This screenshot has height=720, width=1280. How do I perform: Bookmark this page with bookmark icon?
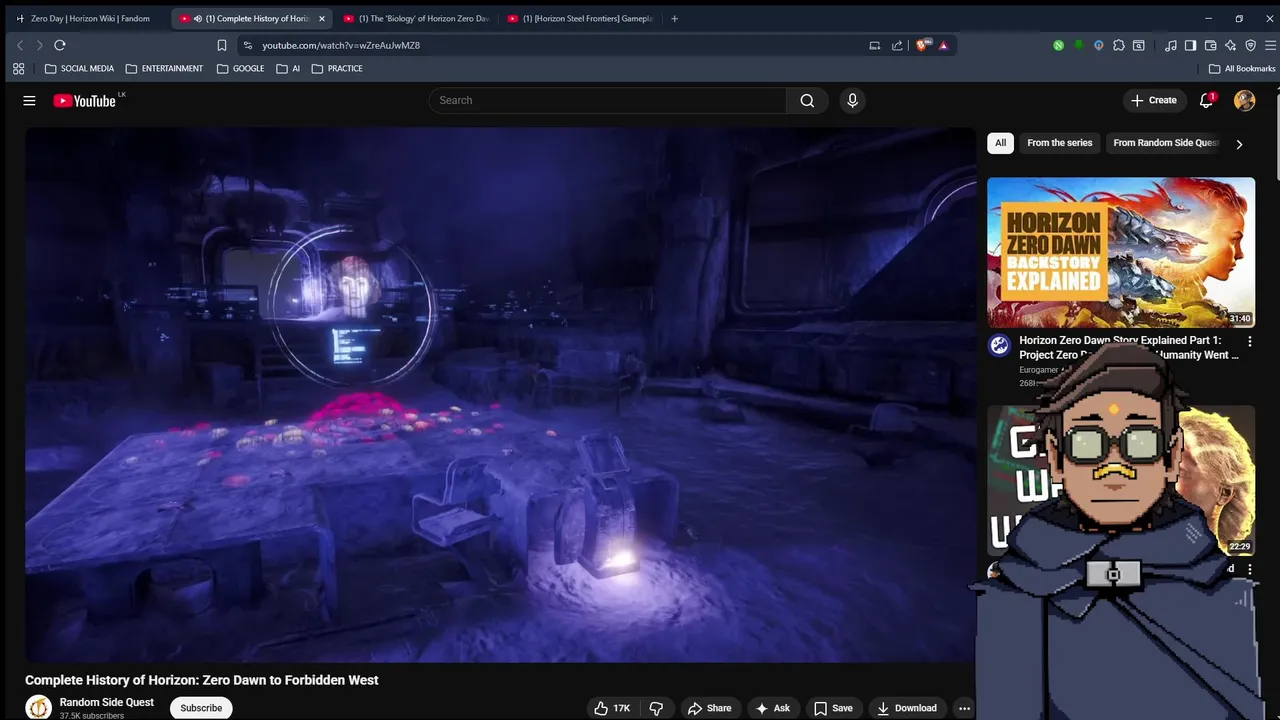click(222, 45)
